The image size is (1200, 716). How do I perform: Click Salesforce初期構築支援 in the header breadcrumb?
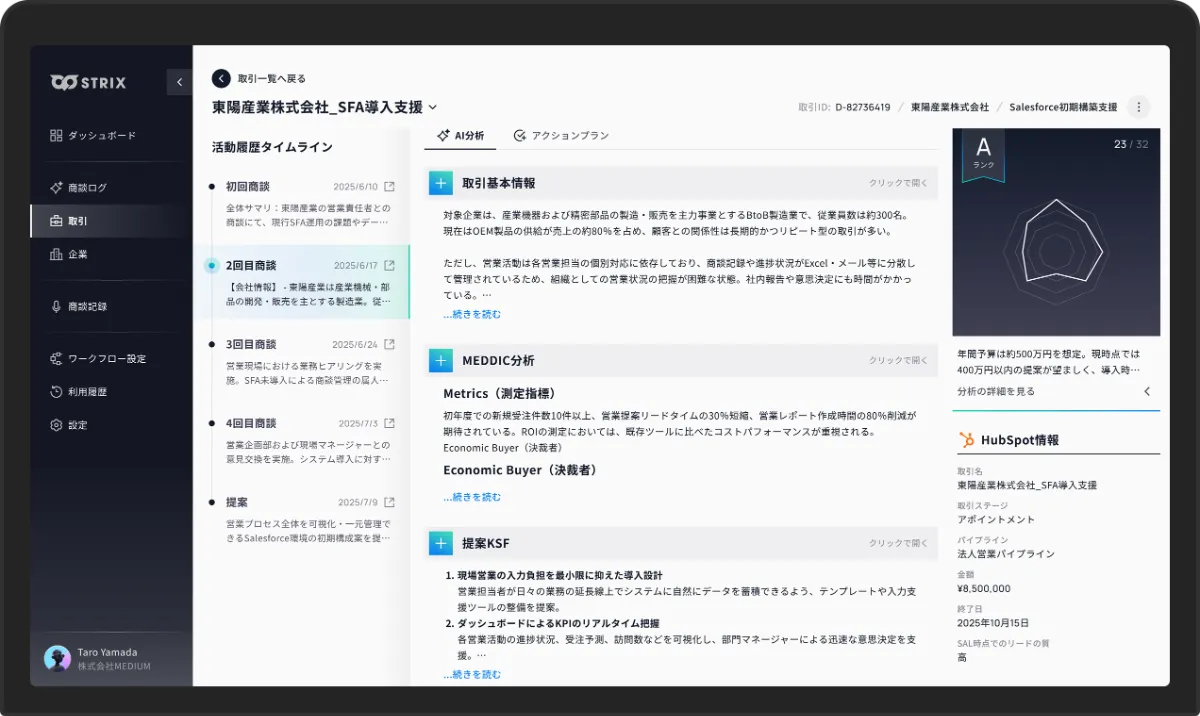tap(1063, 107)
